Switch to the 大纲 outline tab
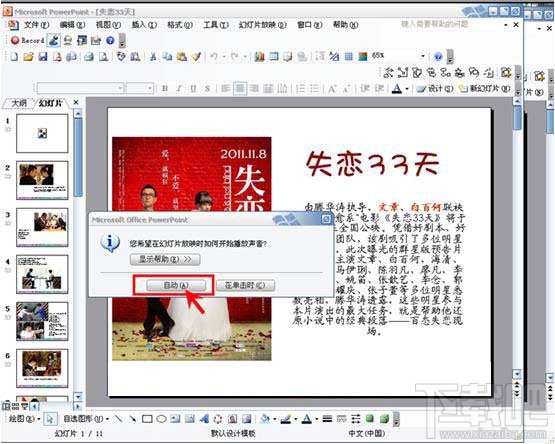This screenshot has height=444, width=555. click(19, 103)
